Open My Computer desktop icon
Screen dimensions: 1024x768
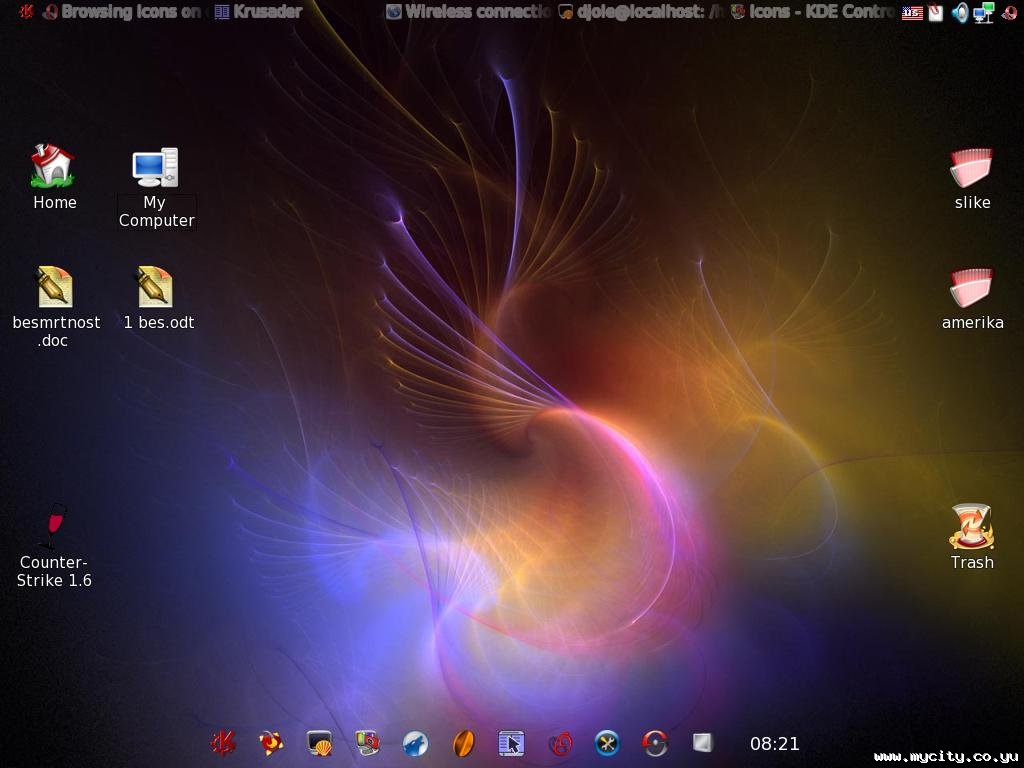click(x=155, y=167)
